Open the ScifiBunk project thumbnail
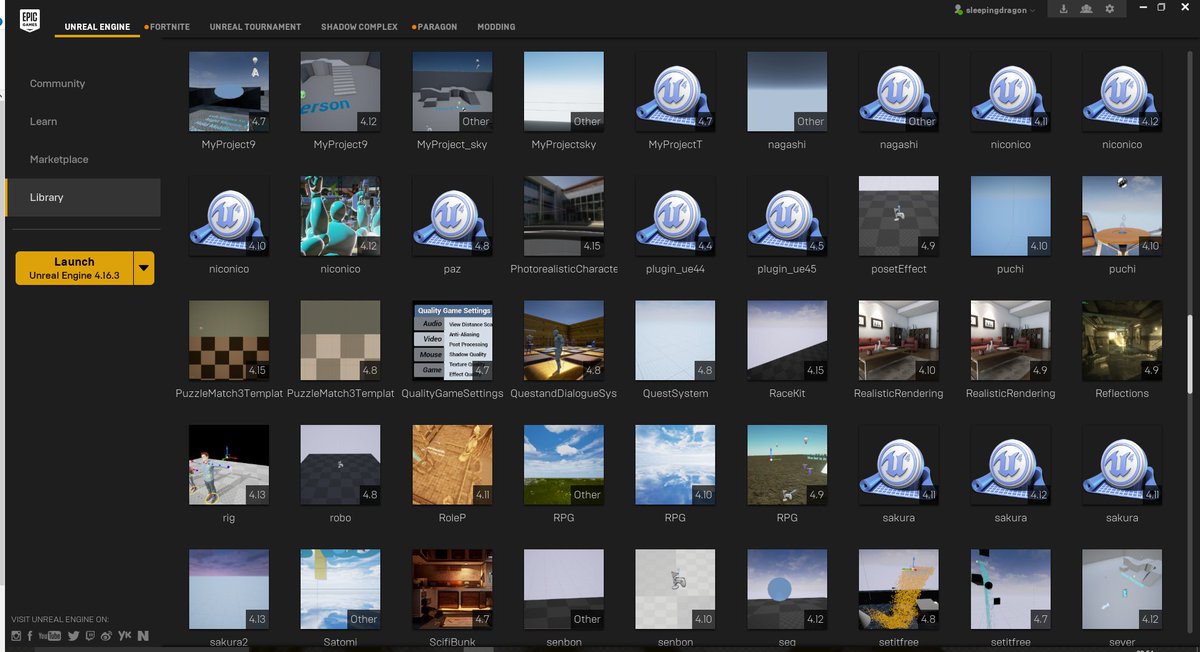1200x652 pixels. pos(452,589)
